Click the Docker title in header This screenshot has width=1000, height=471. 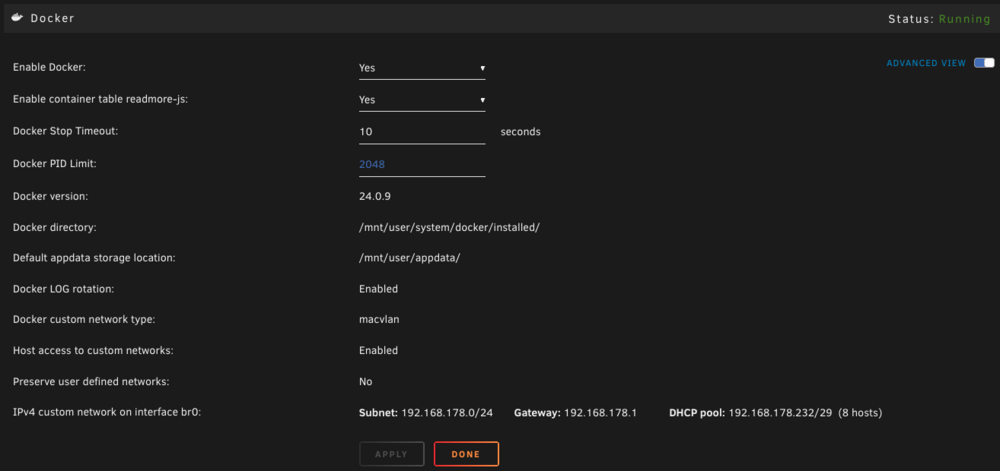tap(52, 18)
